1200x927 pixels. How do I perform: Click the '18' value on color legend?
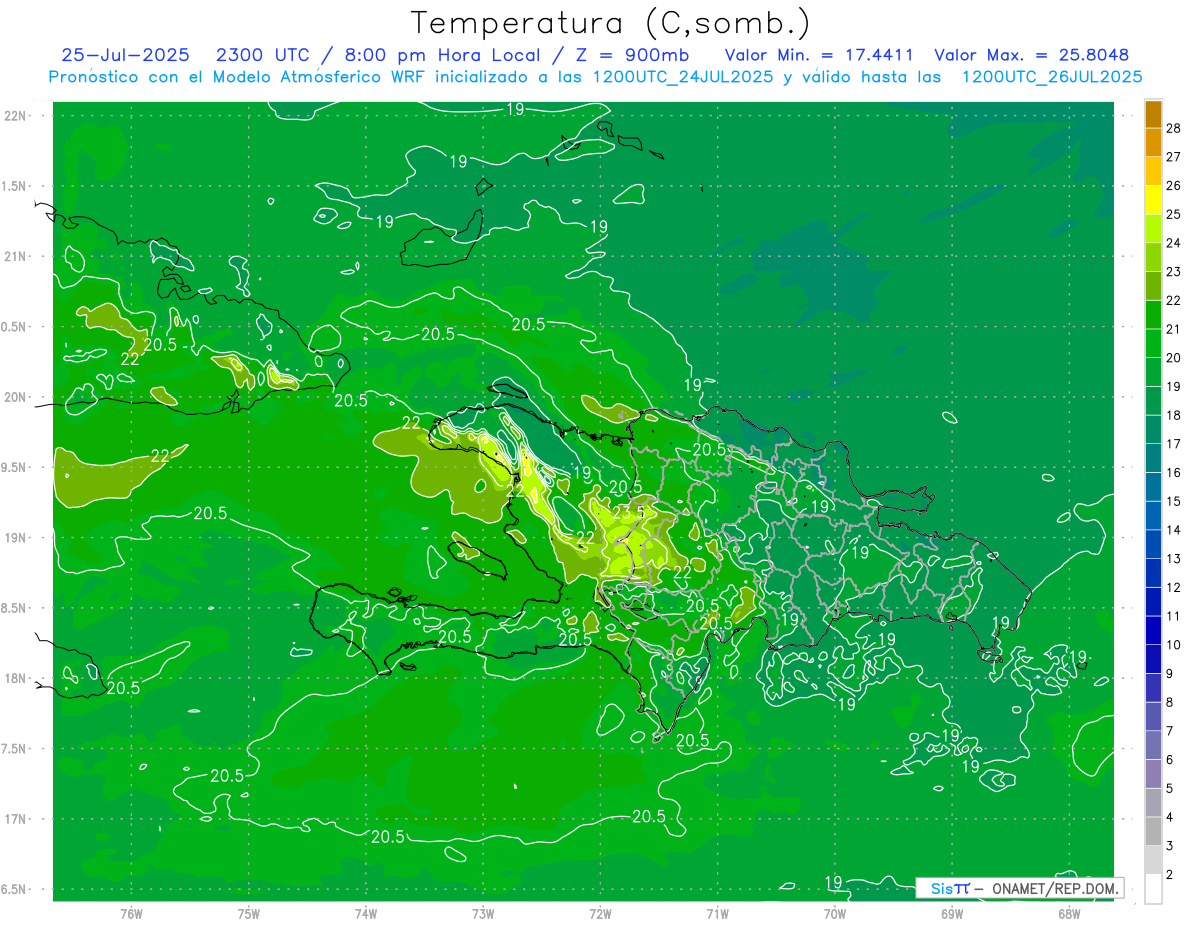point(1174,415)
